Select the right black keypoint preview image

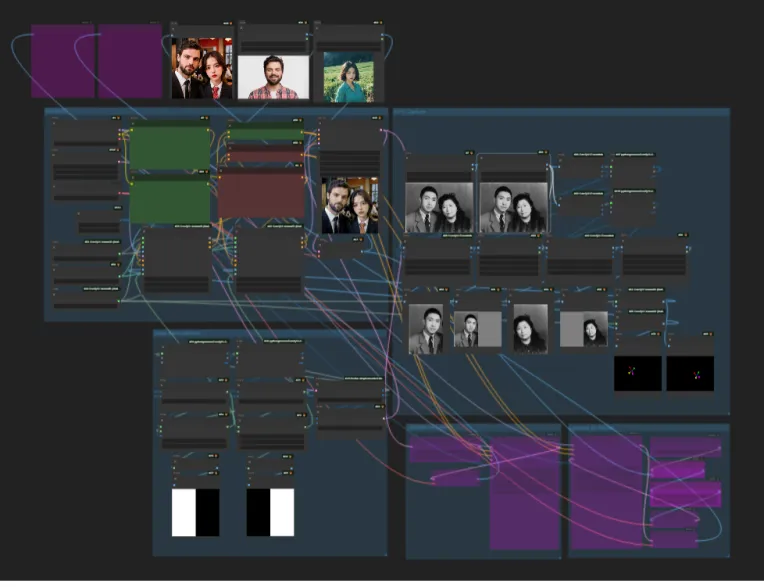point(690,373)
